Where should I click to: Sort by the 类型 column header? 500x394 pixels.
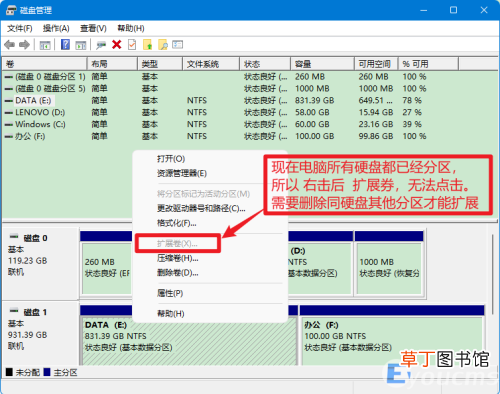point(160,64)
